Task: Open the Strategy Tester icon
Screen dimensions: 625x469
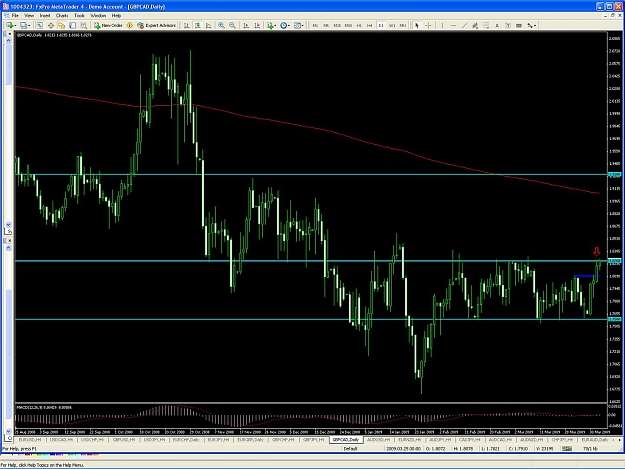Action: 84,25
